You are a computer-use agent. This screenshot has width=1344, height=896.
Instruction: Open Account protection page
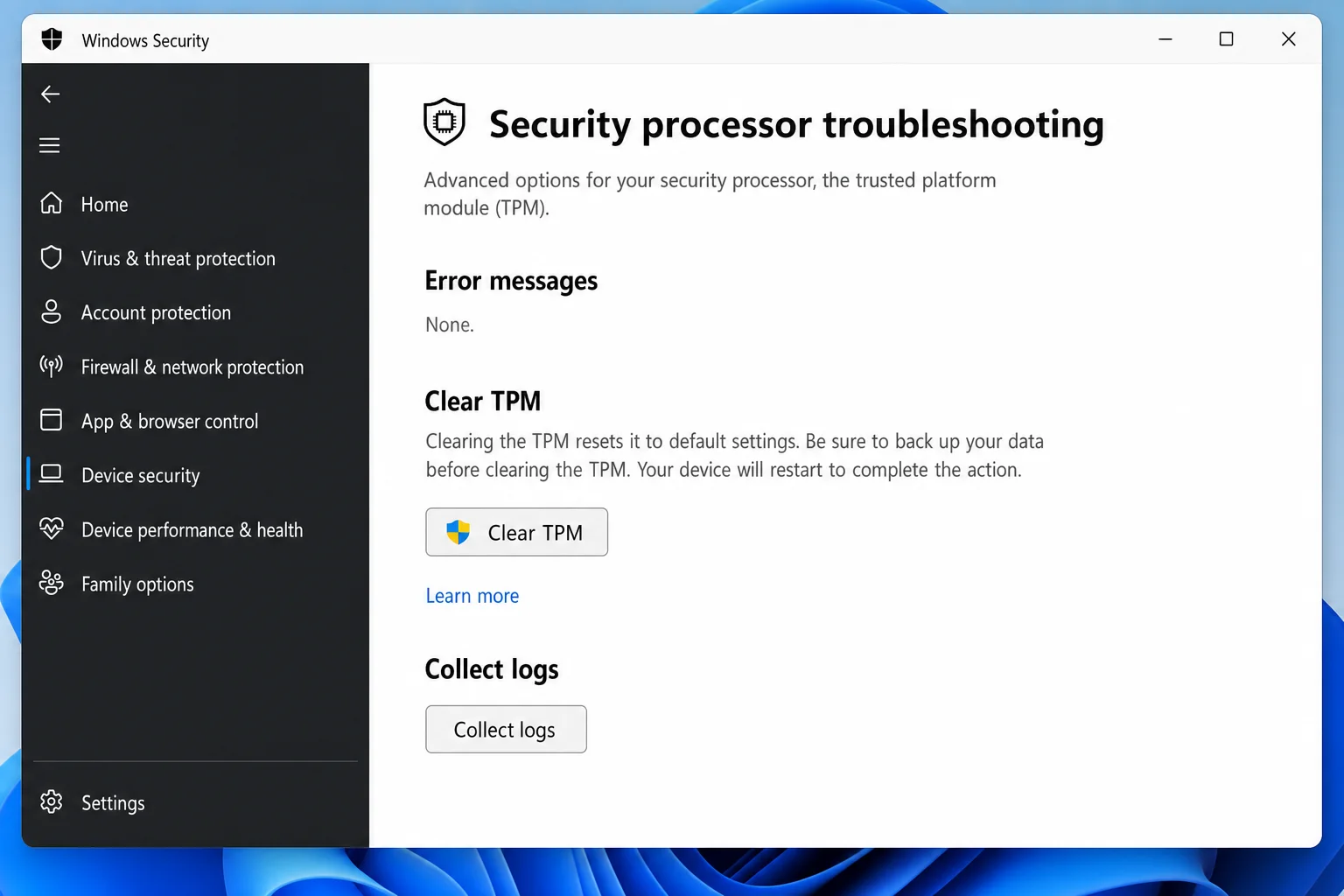(157, 313)
